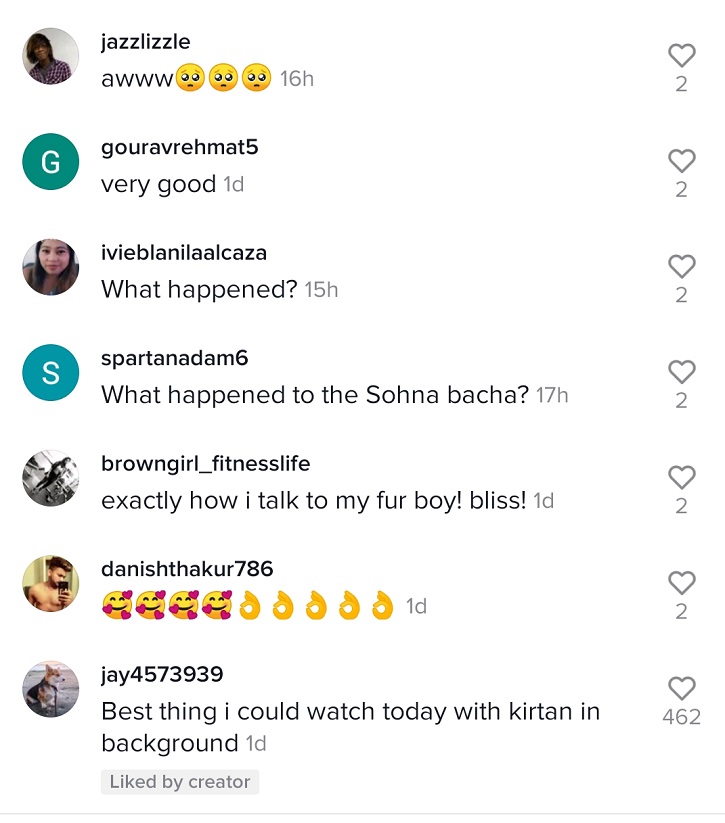Open the spartanadam6 username link
The height and width of the screenshot is (823, 725).
pos(174,358)
